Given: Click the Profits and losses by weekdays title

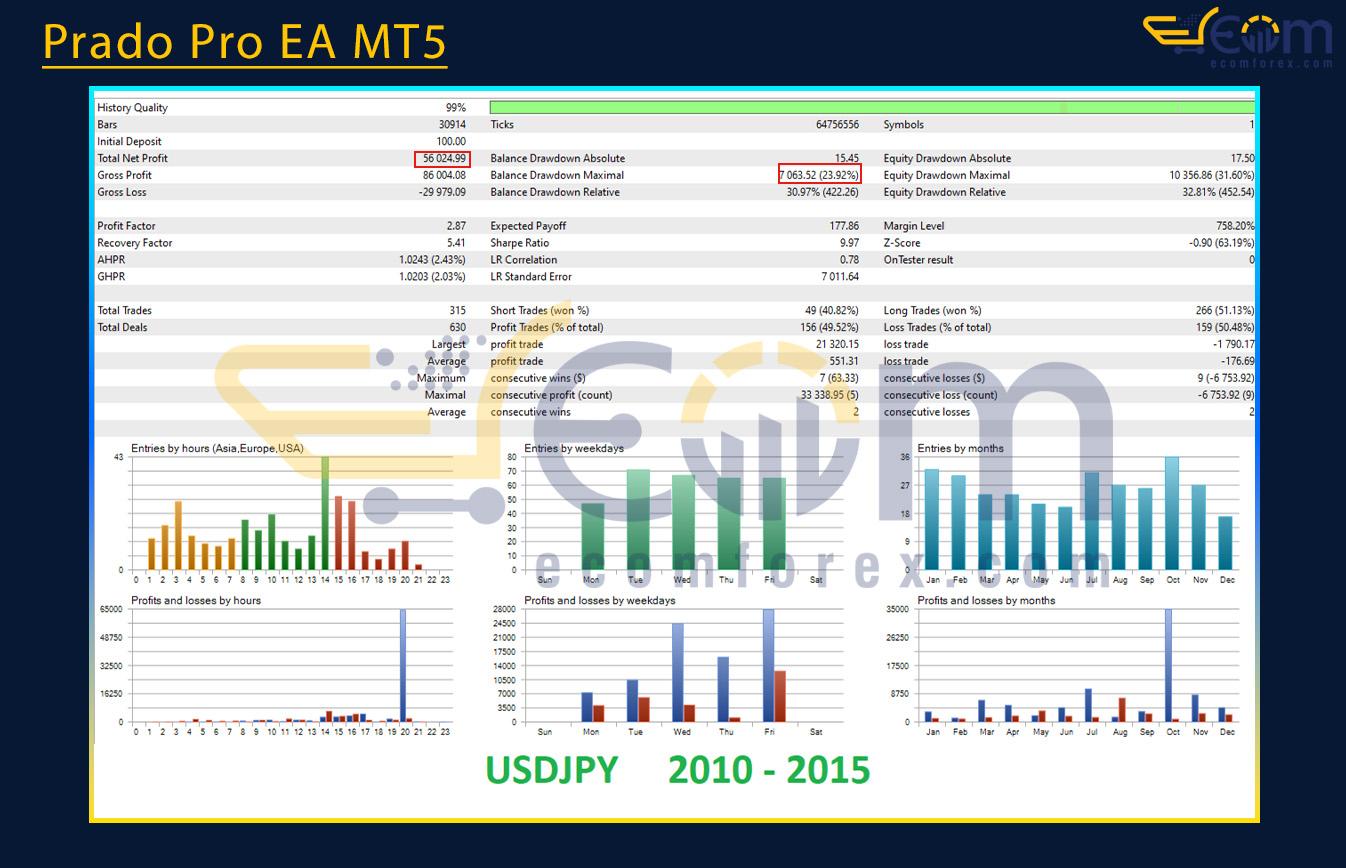Looking at the screenshot, I should pos(600,601).
